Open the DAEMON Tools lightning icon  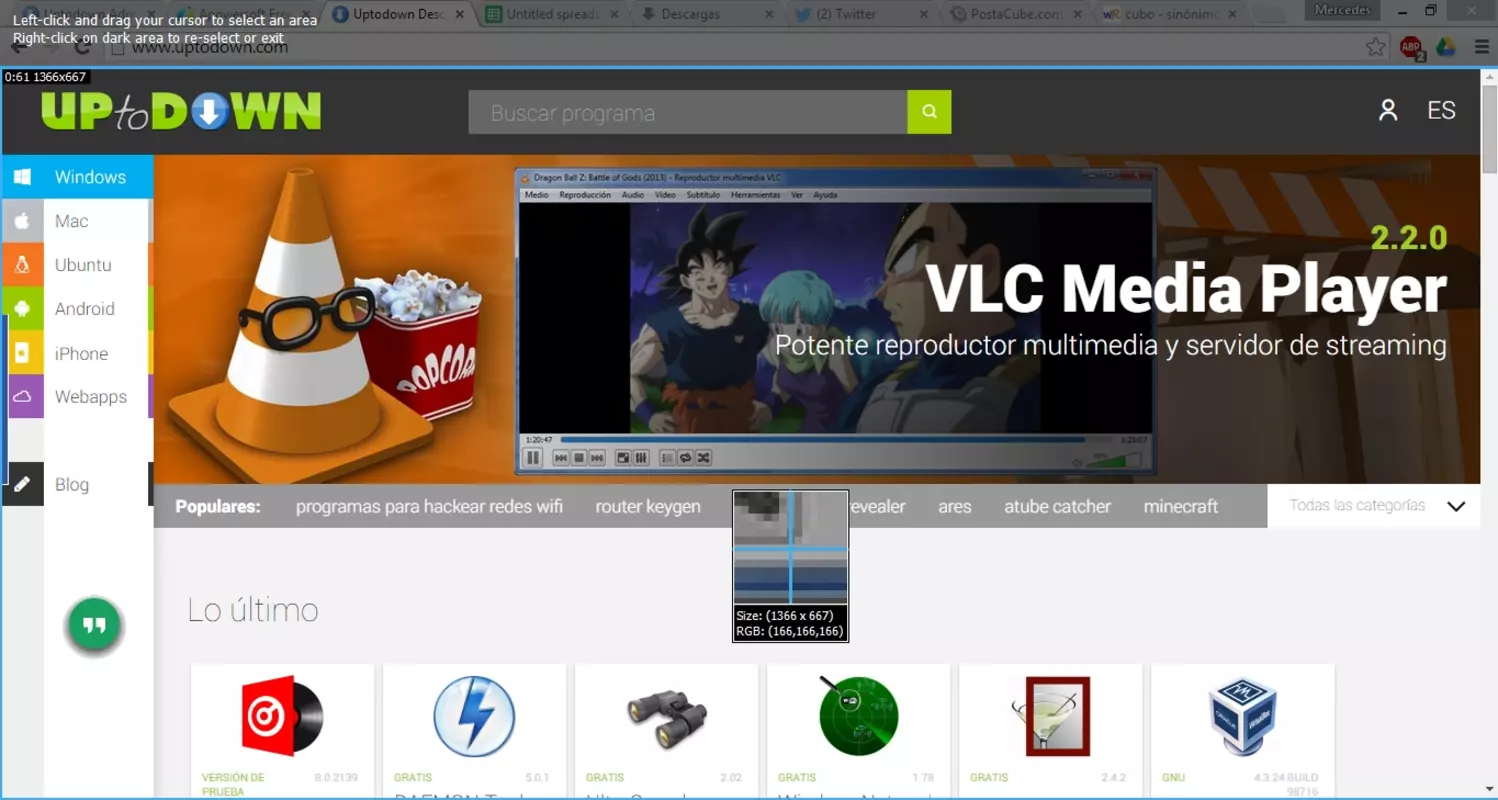[474, 715]
